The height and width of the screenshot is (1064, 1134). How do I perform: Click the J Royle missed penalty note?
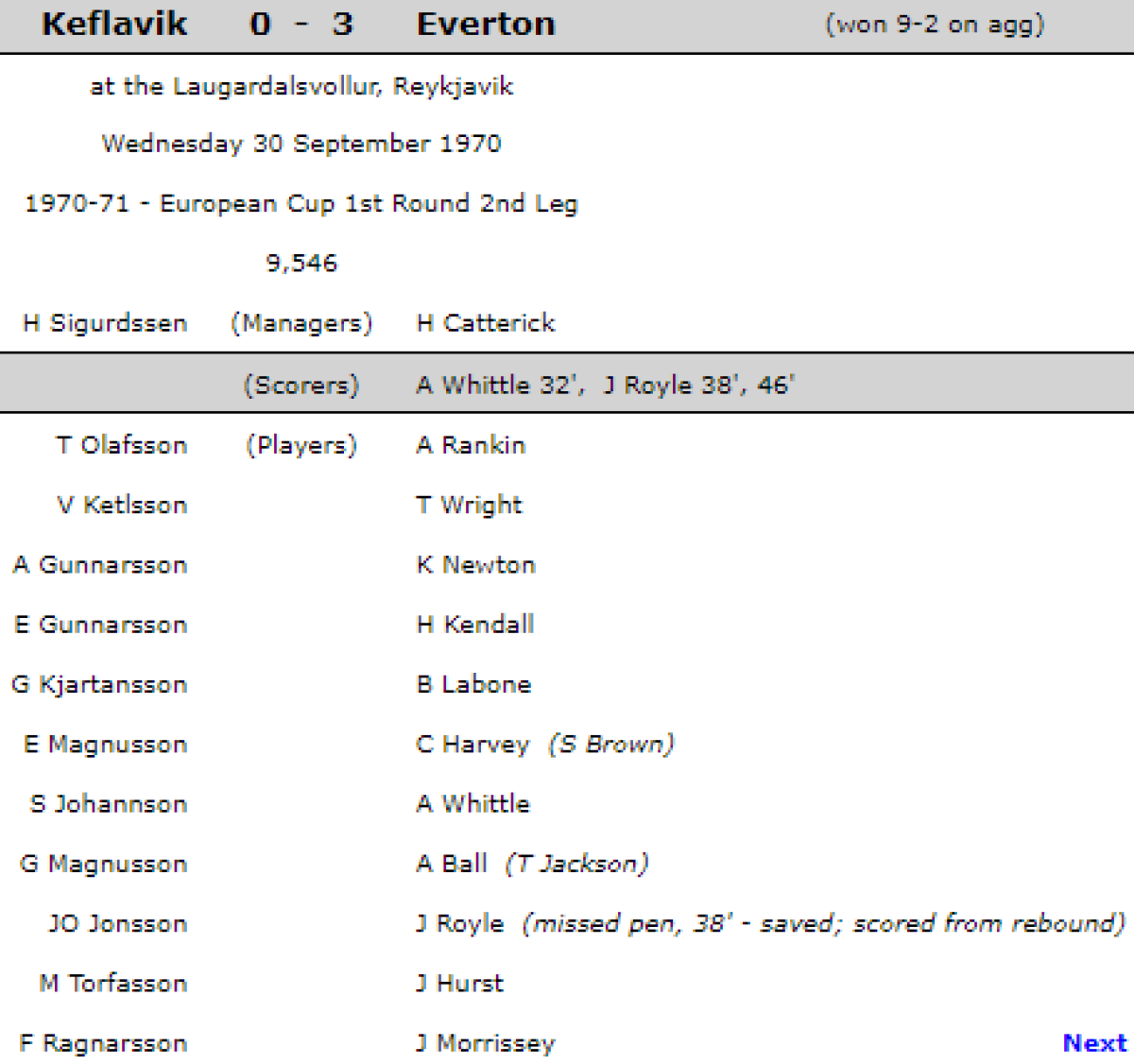point(823,923)
